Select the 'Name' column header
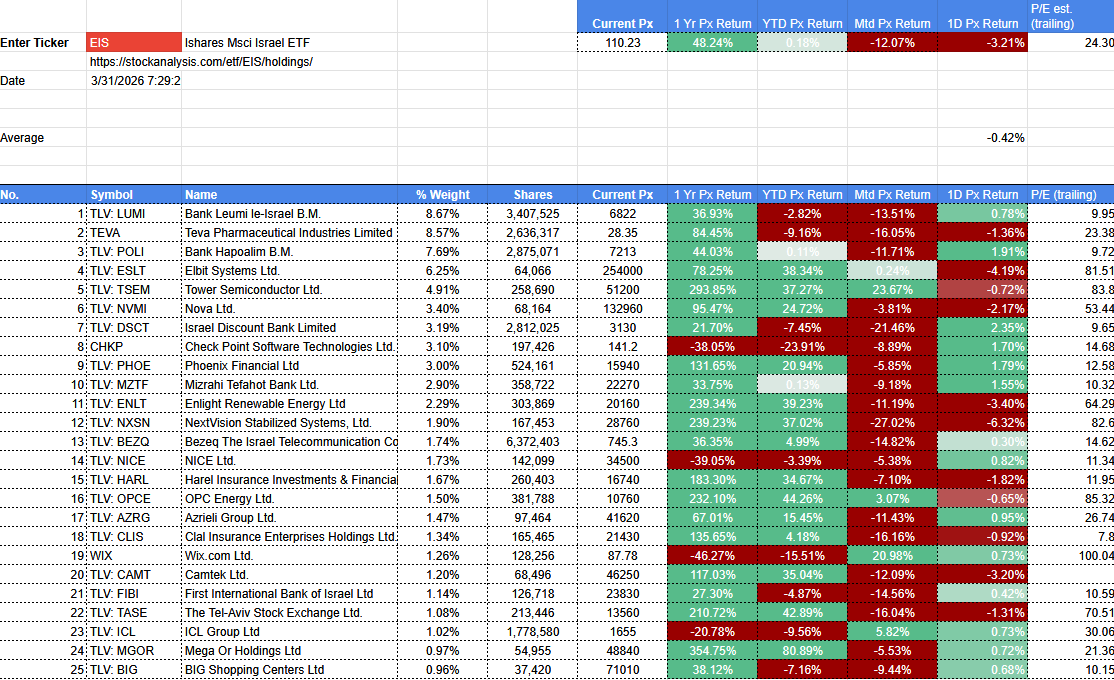1114x680 pixels. [289, 194]
